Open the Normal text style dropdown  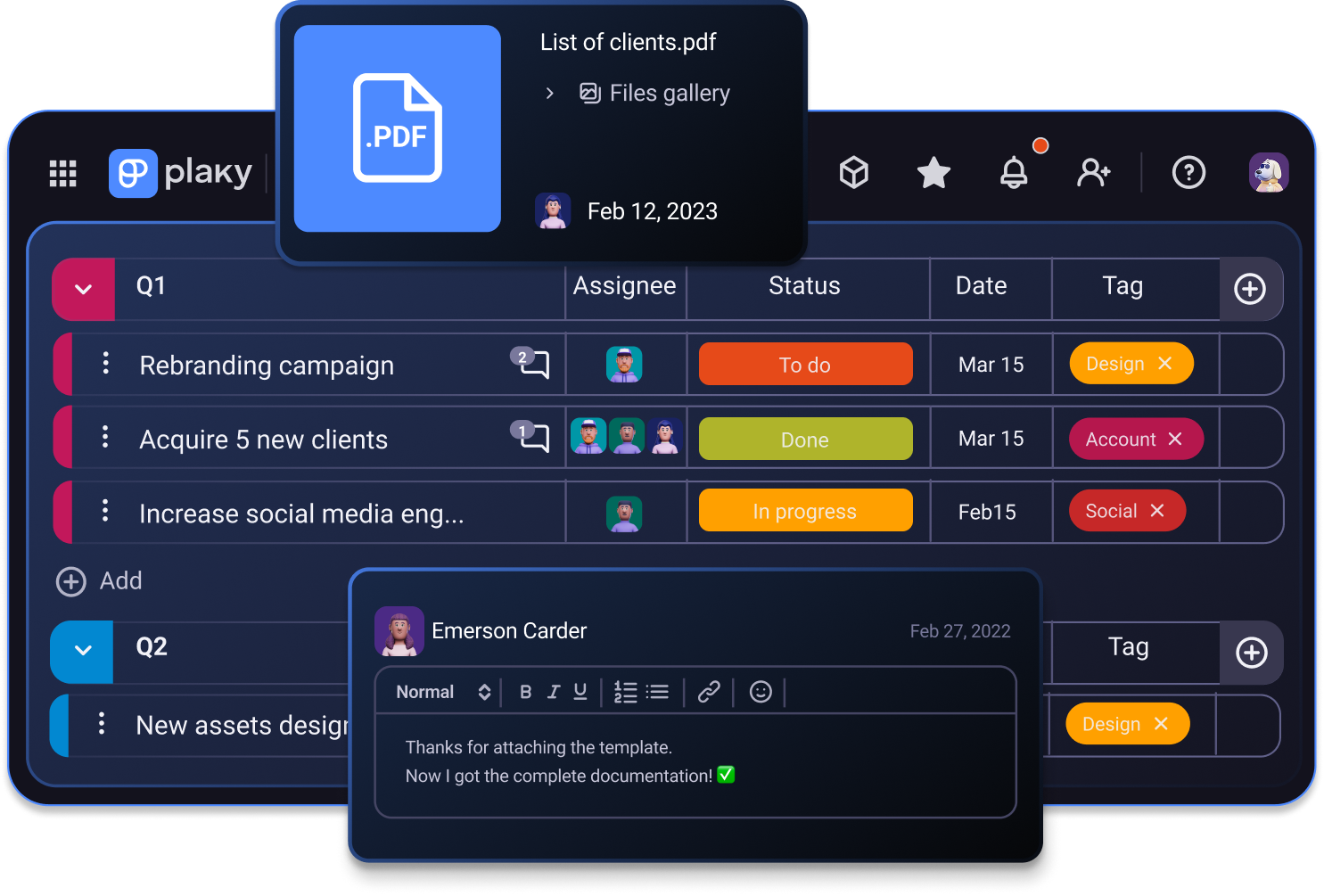coord(443,692)
